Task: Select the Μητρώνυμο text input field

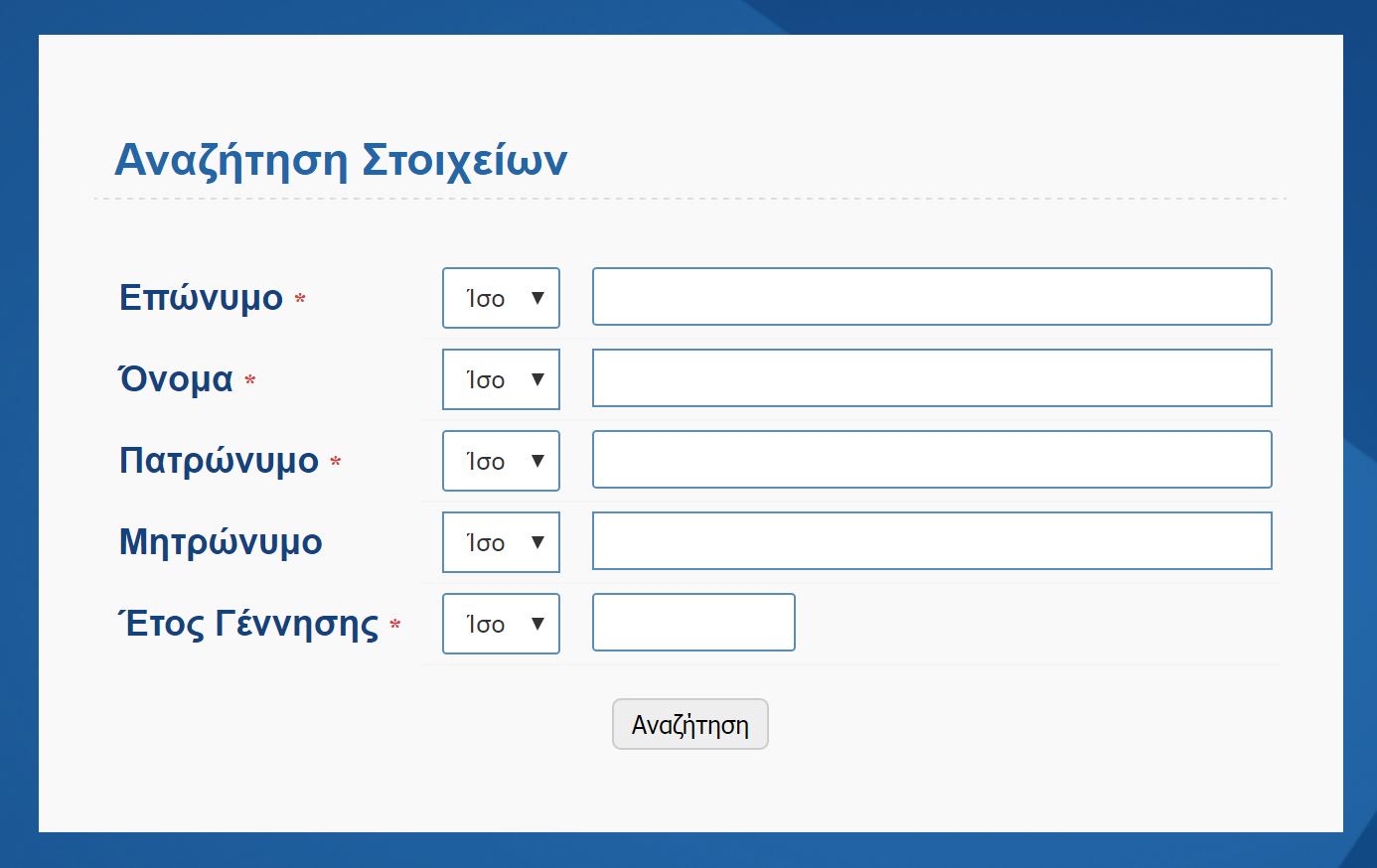Action: tap(932, 541)
